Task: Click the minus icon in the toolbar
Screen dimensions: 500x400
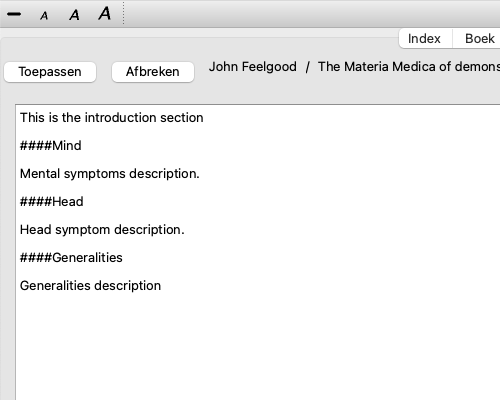Action: click(x=14, y=14)
